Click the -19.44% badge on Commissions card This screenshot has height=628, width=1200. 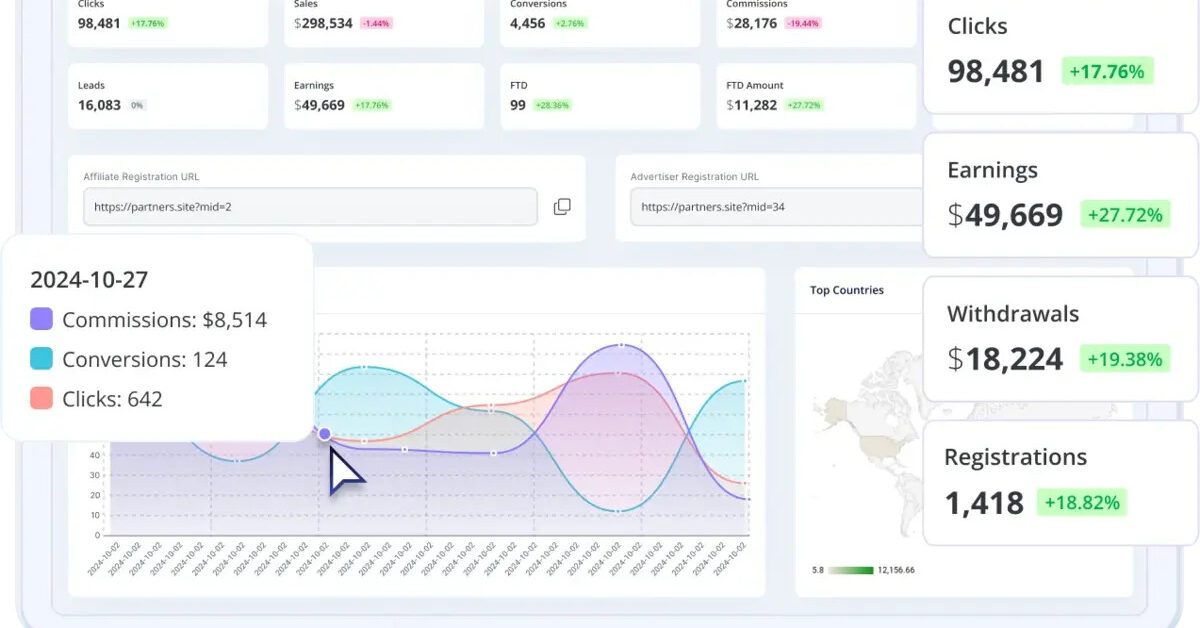[x=803, y=23]
